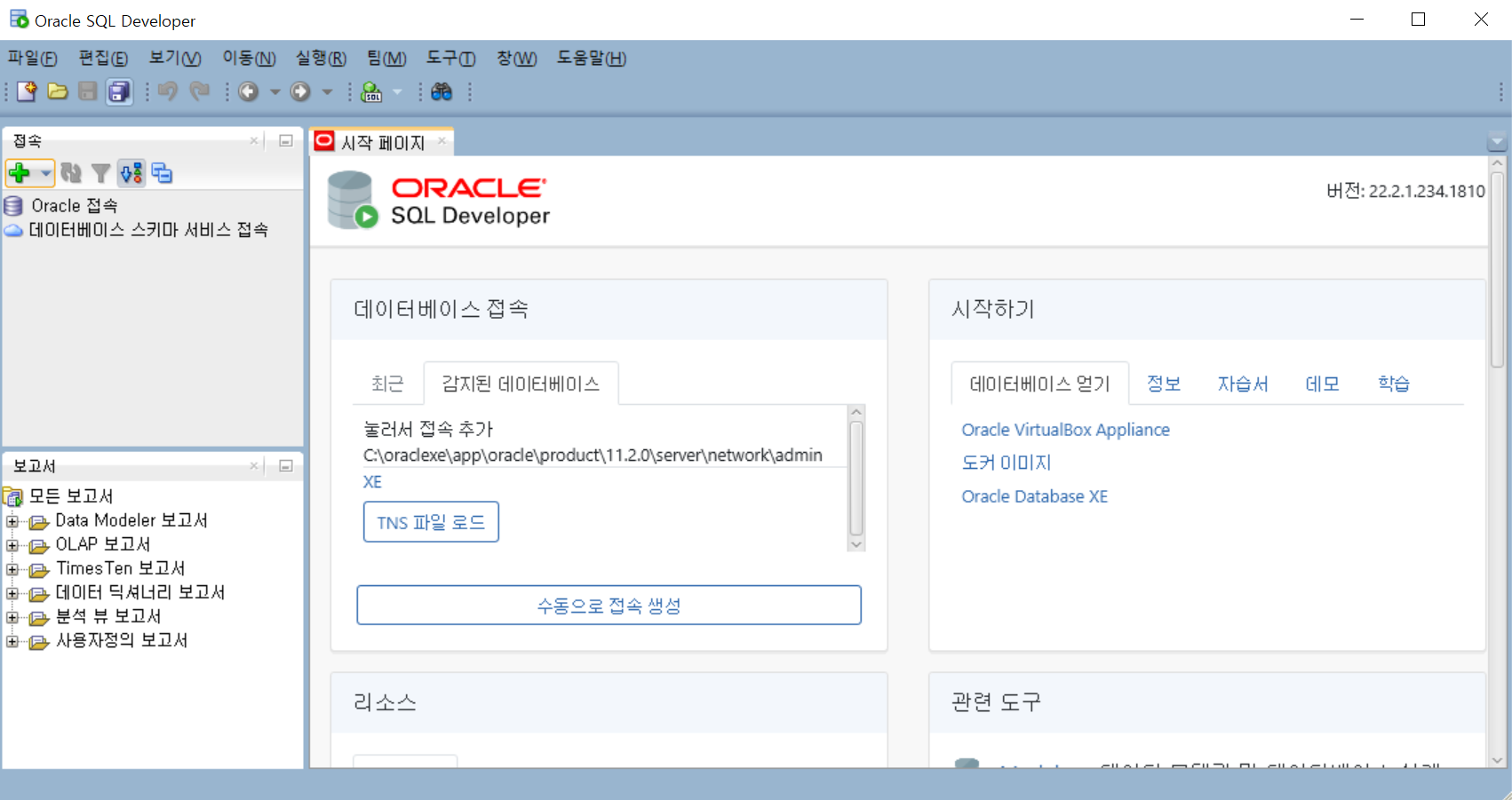The height and width of the screenshot is (800, 1512).
Task: Click the green plus New Connection icon
Action: 20,173
